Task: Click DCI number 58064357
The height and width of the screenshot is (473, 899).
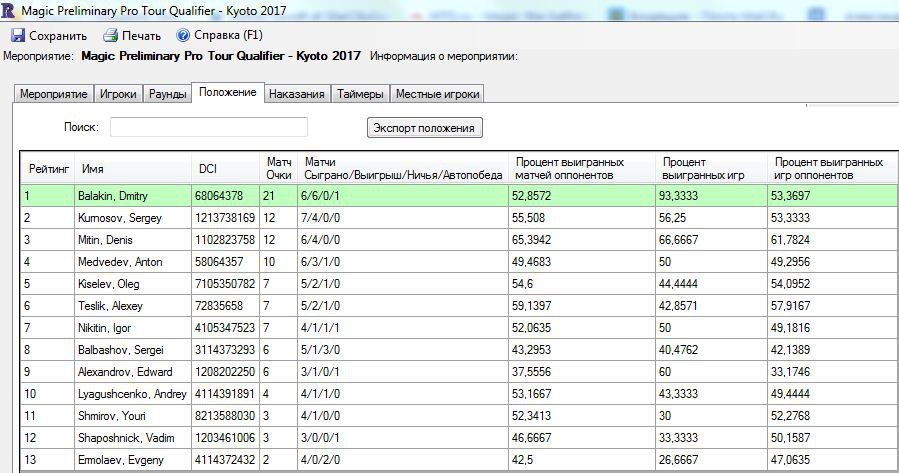Action: (x=218, y=262)
